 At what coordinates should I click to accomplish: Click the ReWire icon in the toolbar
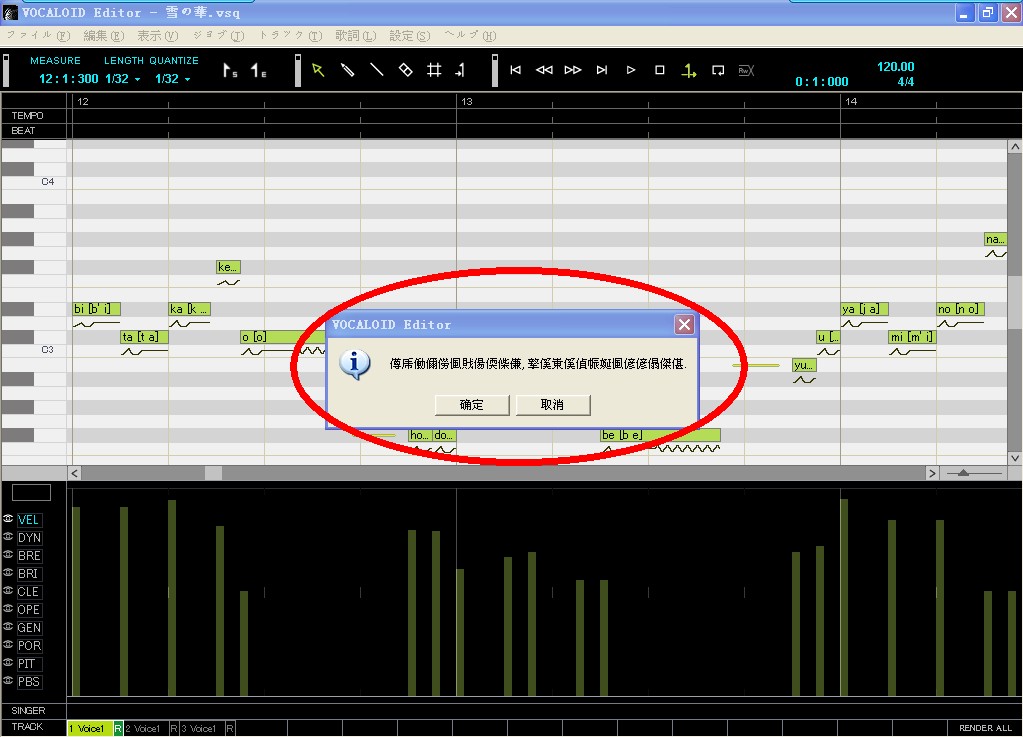[x=746, y=70]
